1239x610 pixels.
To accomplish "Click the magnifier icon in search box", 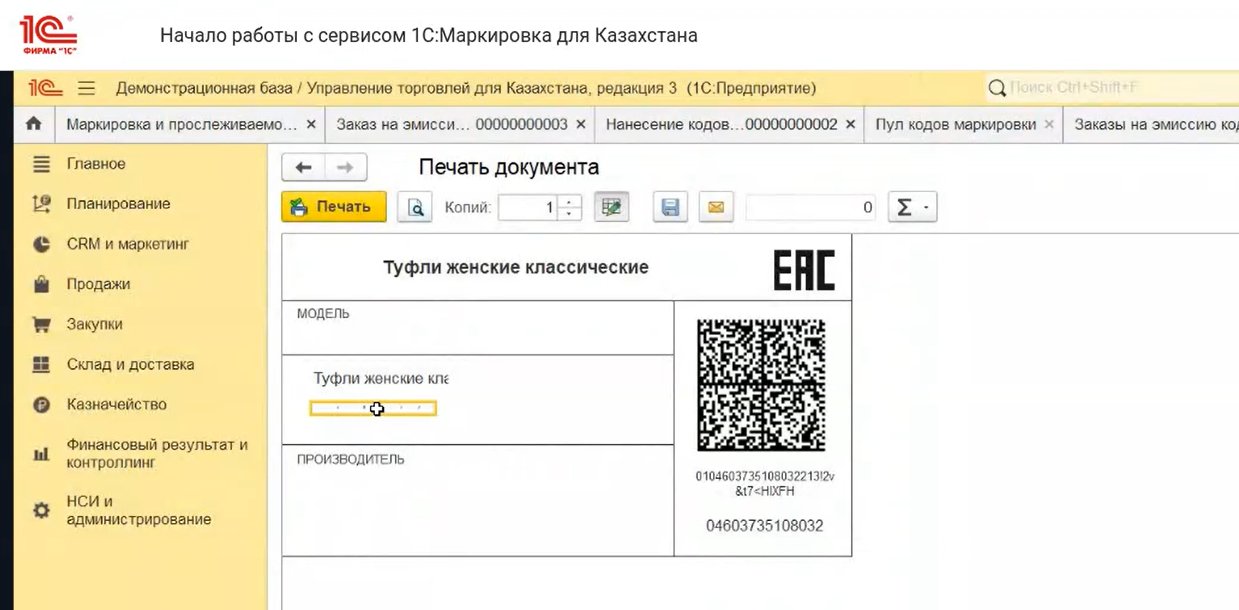I will (x=997, y=88).
